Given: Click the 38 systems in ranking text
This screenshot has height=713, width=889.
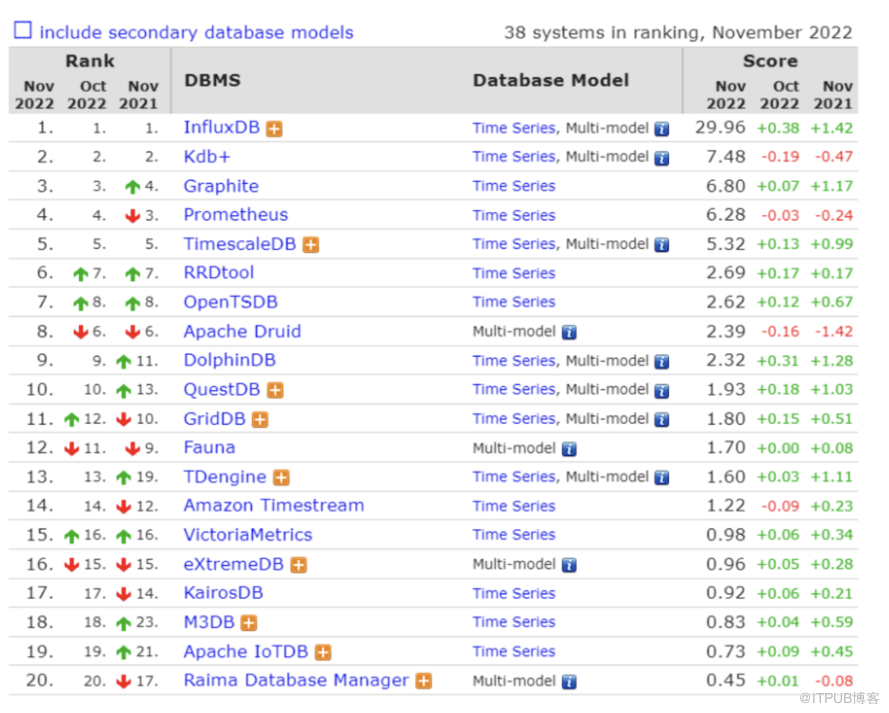Looking at the screenshot, I should pyautogui.click(x=678, y=32).
